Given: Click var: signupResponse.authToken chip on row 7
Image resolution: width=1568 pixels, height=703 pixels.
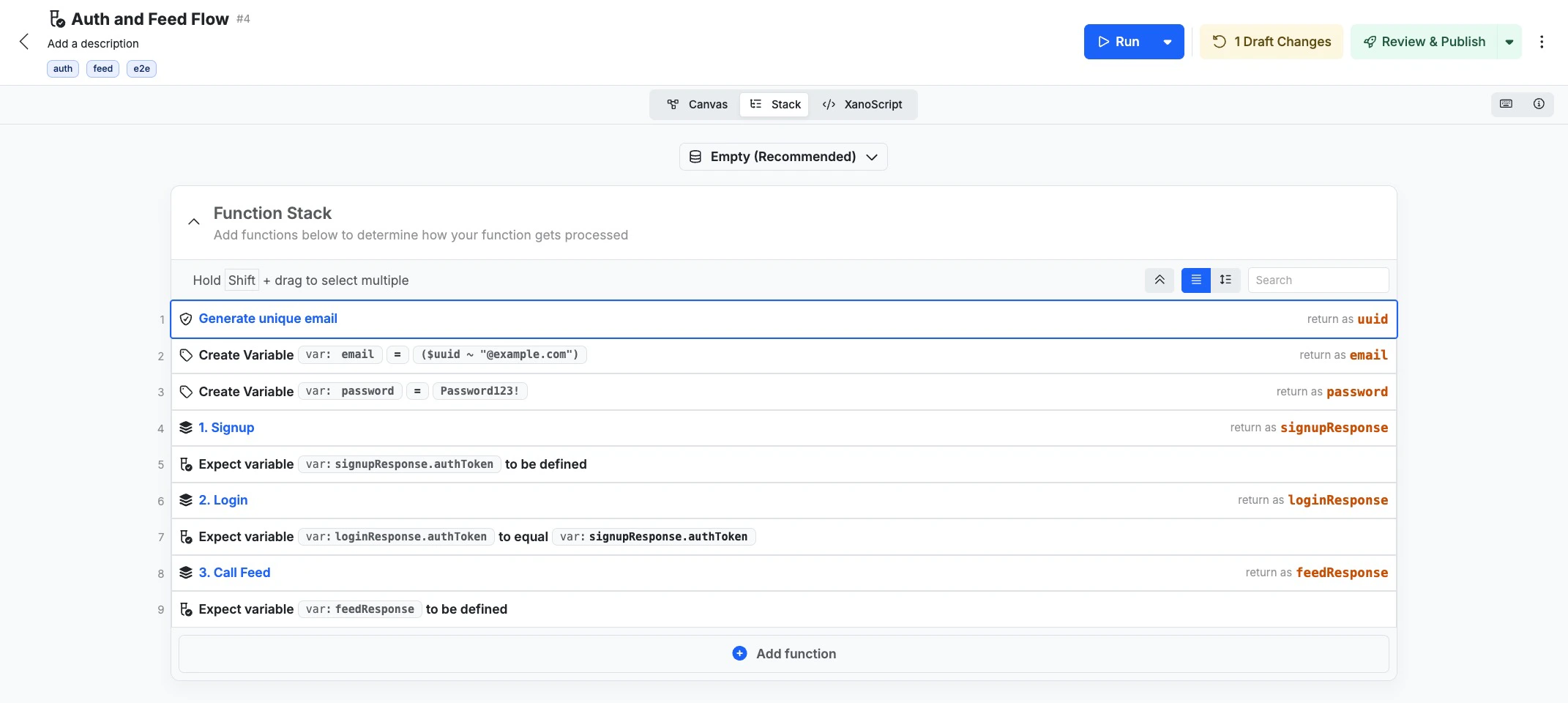Looking at the screenshot, I should (x=654, y=537).
